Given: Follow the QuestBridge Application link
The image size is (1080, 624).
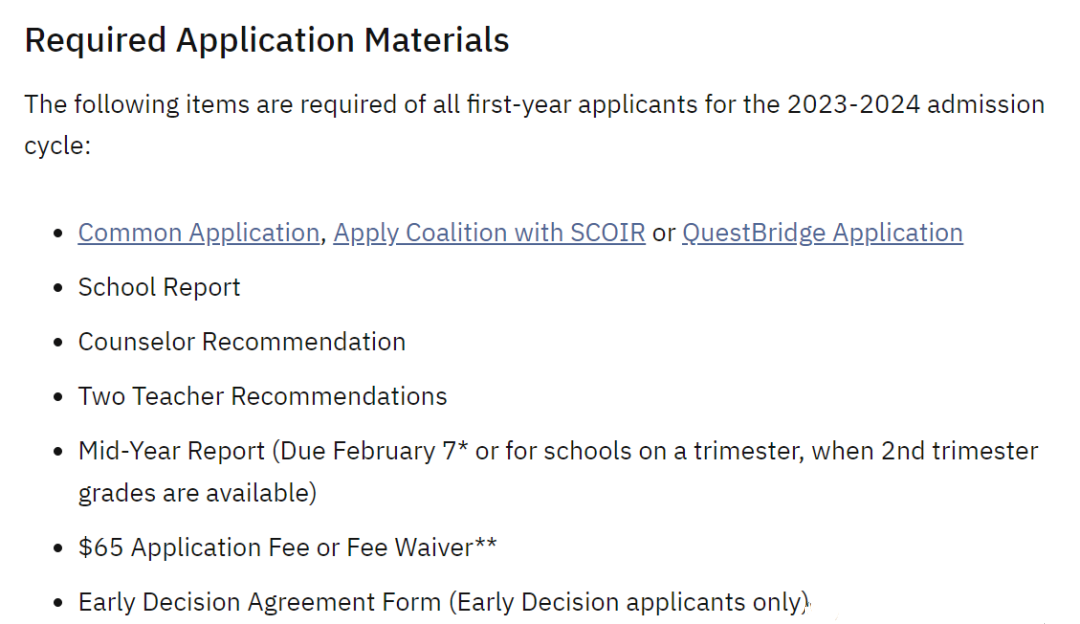Looking at the screenshot, I should coord(822,233).
